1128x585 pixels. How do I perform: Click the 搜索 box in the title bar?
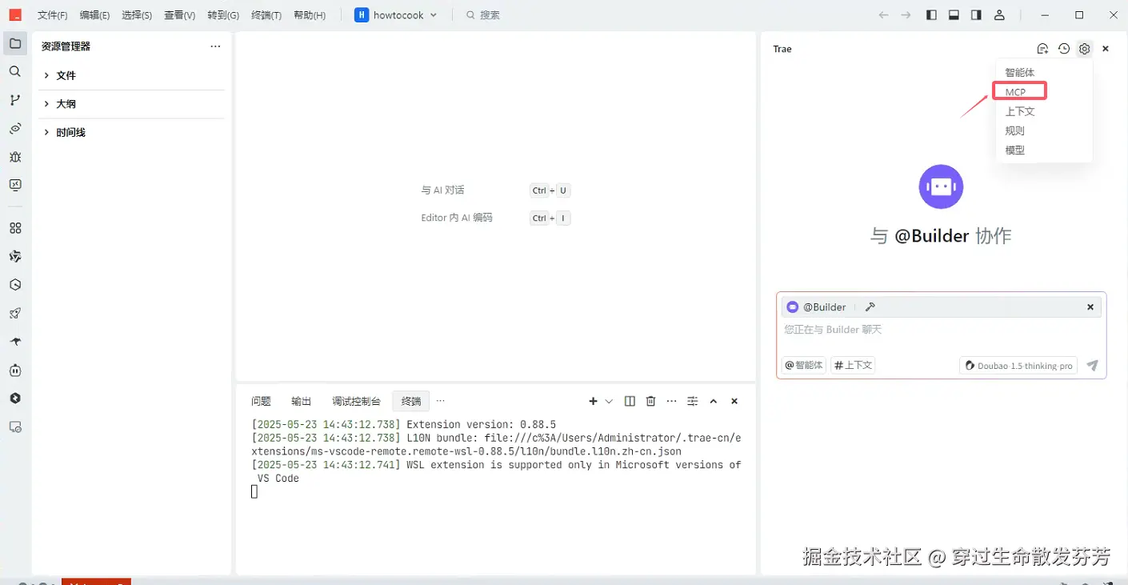[x=482, y=15]
